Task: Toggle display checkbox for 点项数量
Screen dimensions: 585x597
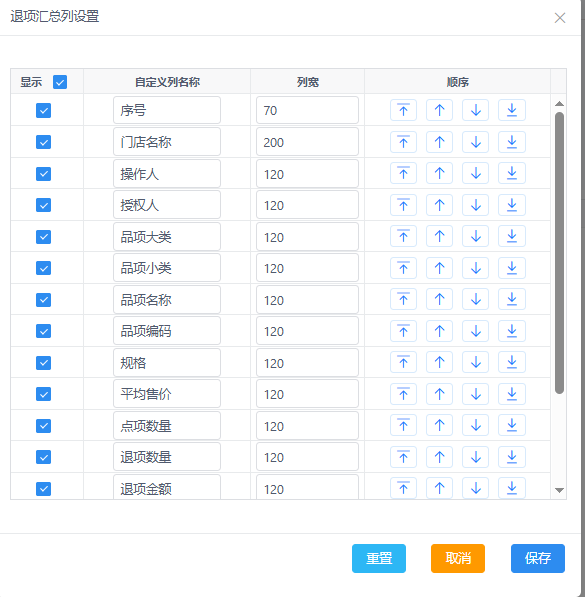Action: coord(43,426)
